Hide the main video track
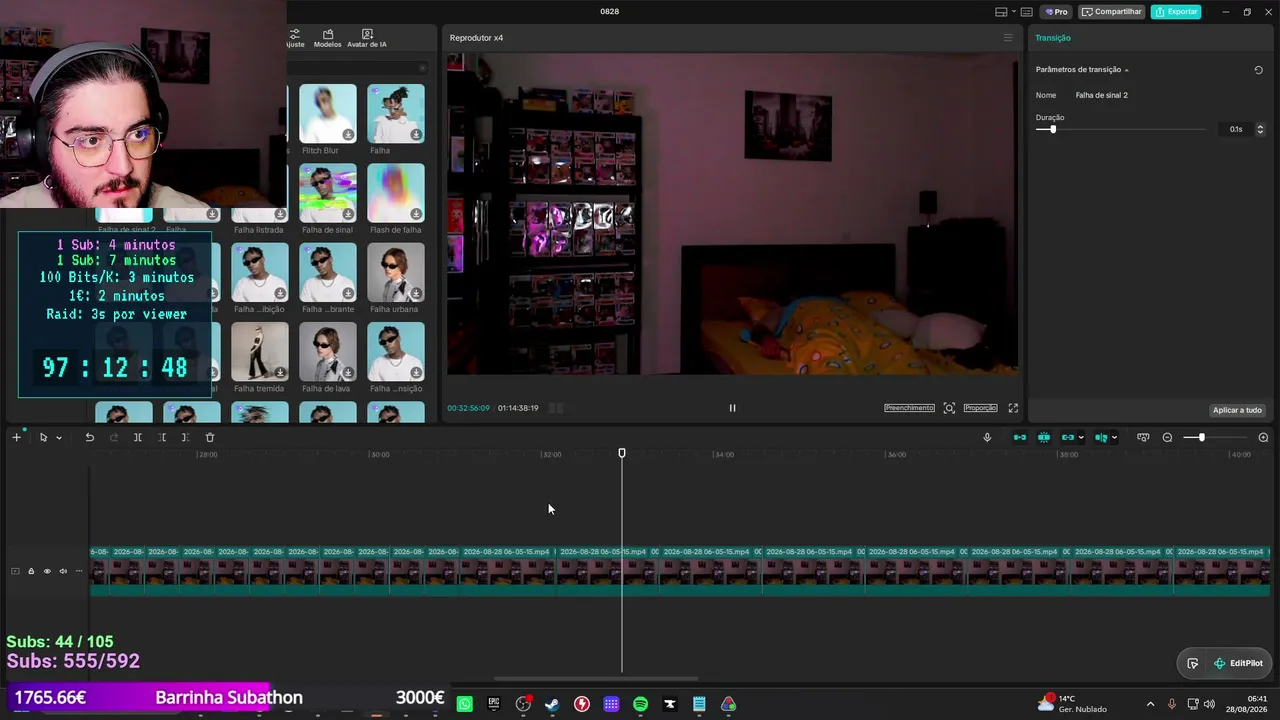 pos(47,571)
